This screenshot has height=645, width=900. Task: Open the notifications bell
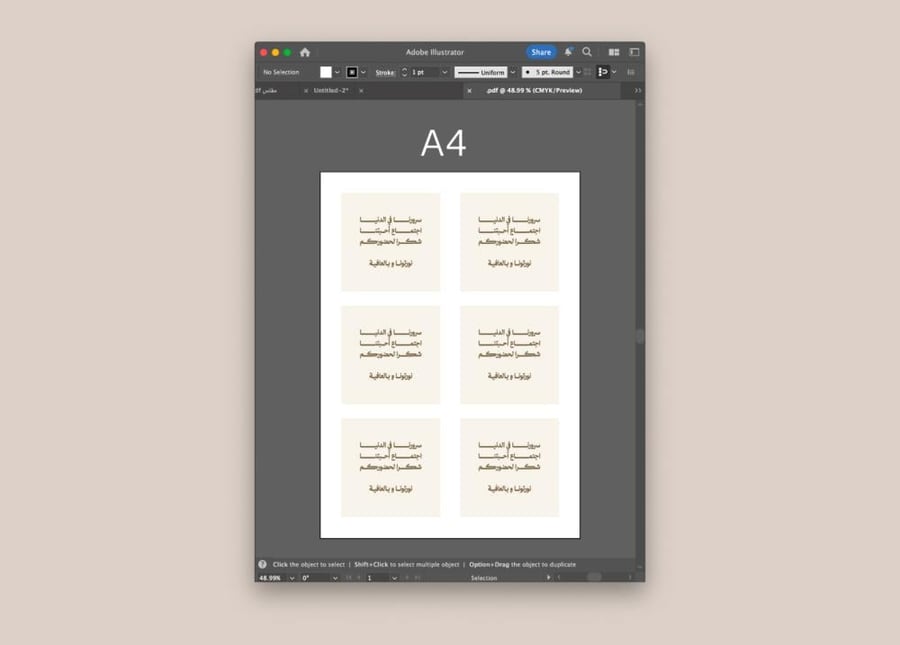coord(568,52)
